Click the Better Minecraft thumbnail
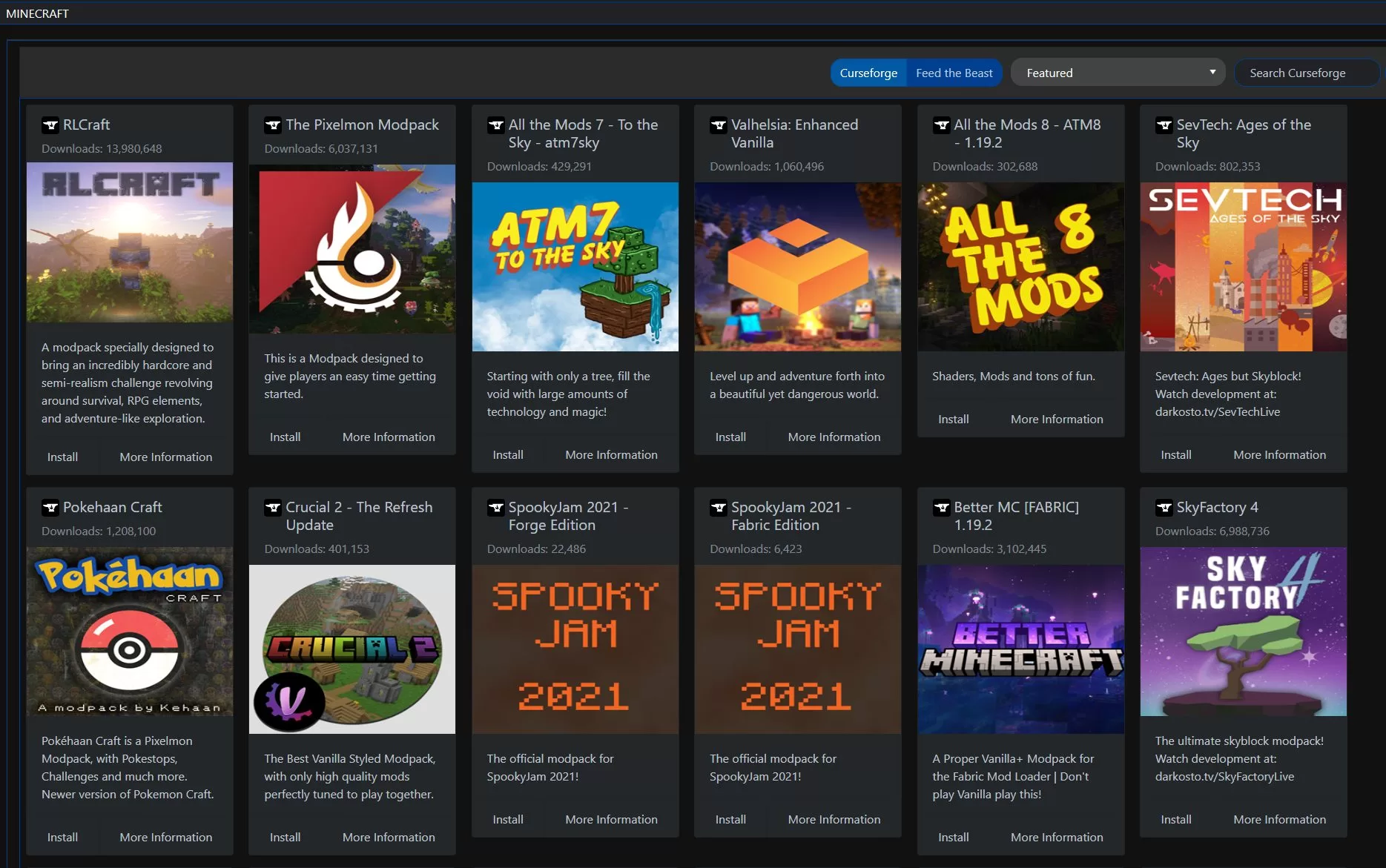This screenshot has width=1386, height=868. pyautogui.click(x=1021, y=649)
